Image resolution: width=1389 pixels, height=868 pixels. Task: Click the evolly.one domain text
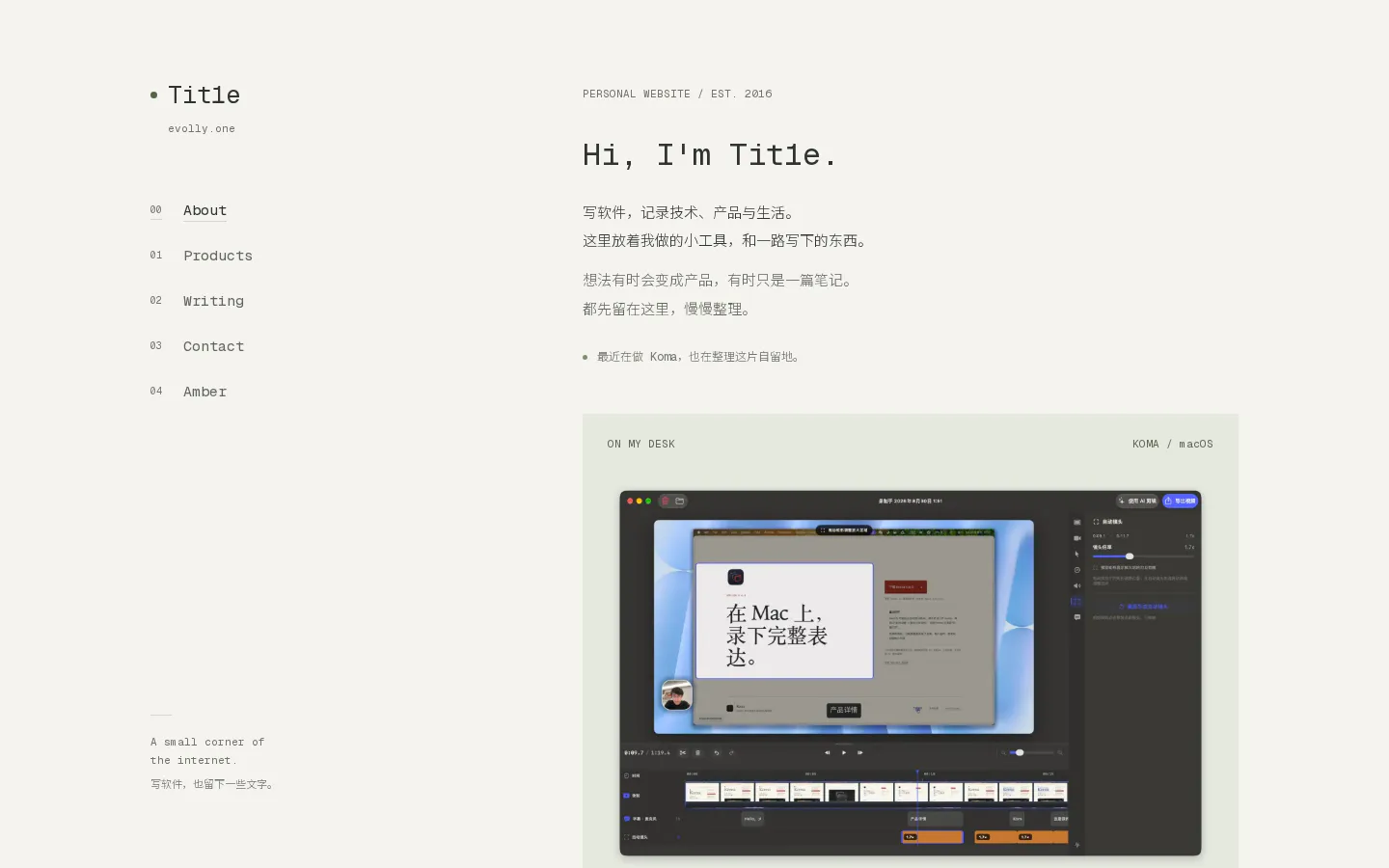(202, 128)
